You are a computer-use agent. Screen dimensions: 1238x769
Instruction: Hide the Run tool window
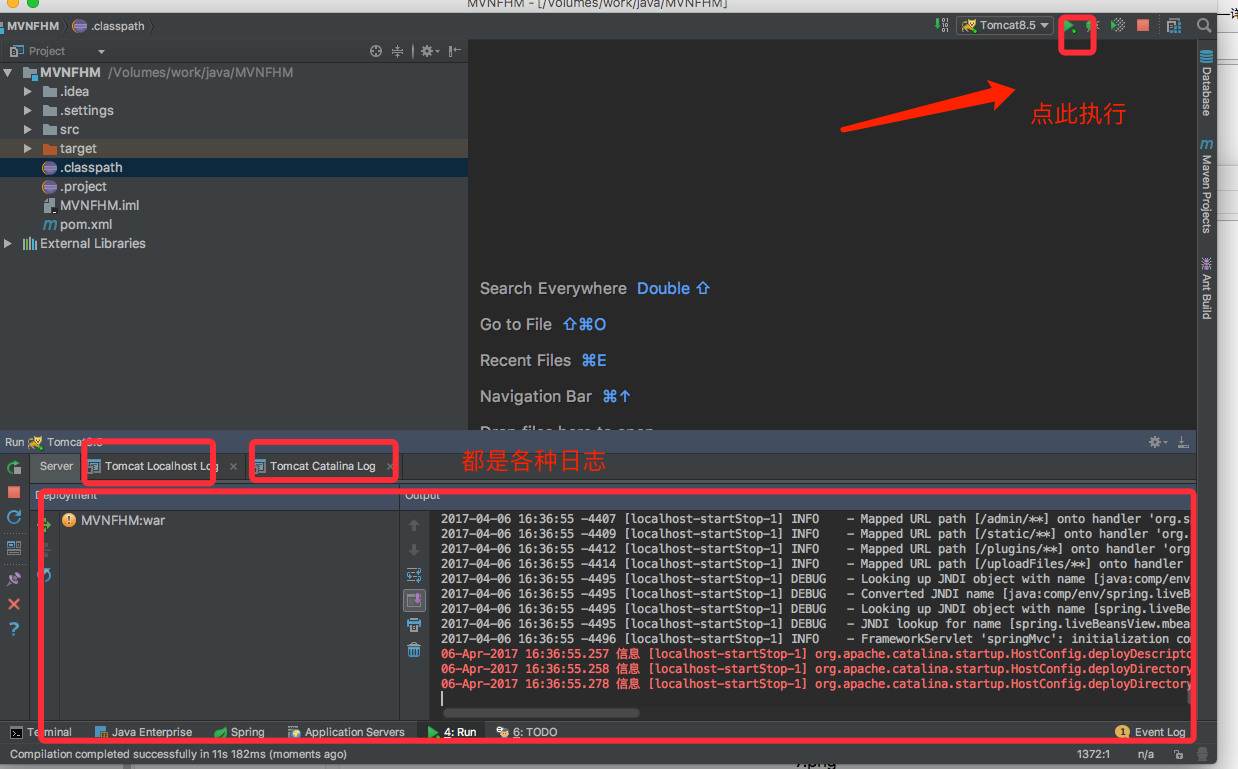[x=1183, y=442]
